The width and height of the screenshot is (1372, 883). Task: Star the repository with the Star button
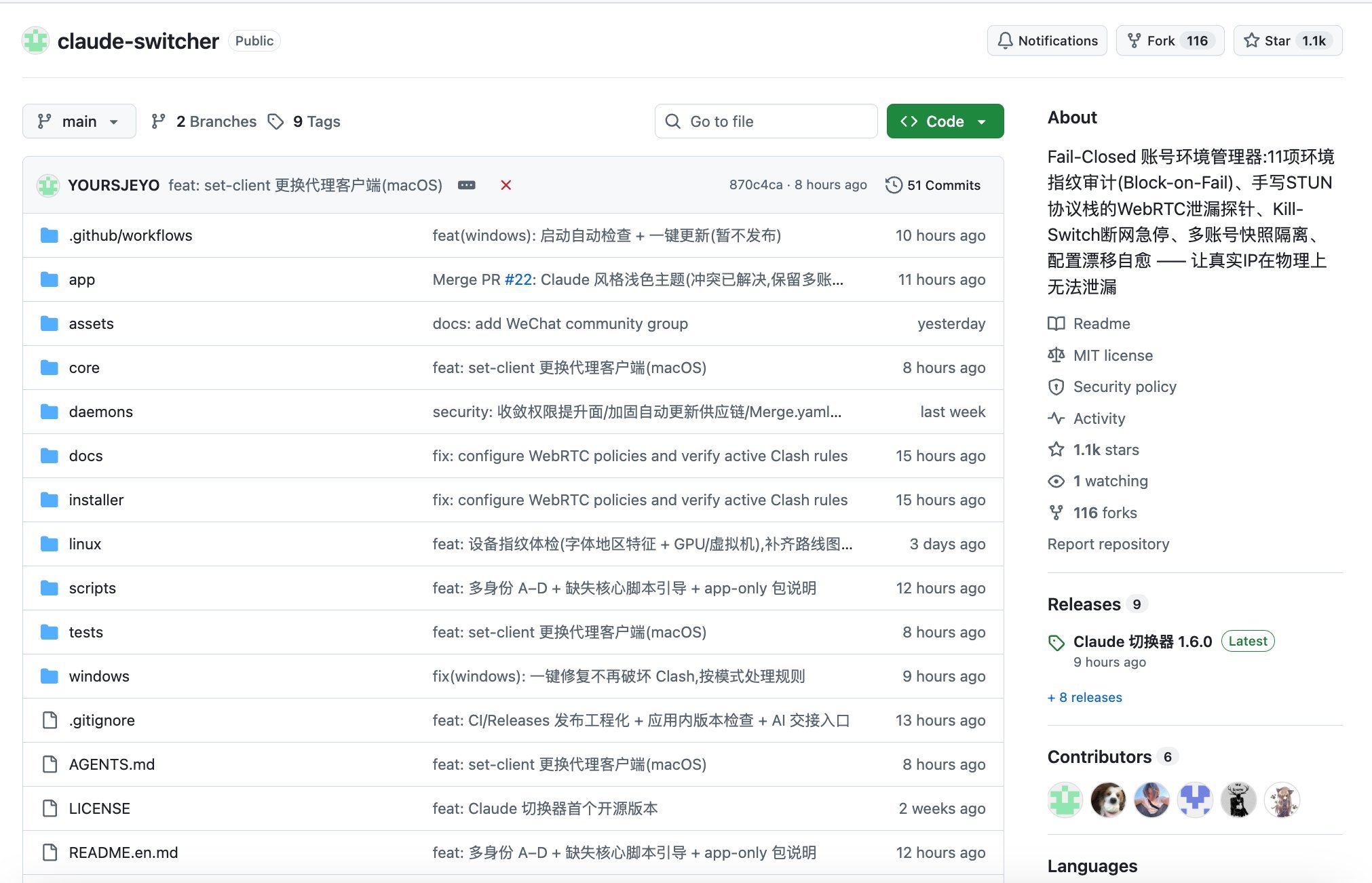coord(1287,41)
